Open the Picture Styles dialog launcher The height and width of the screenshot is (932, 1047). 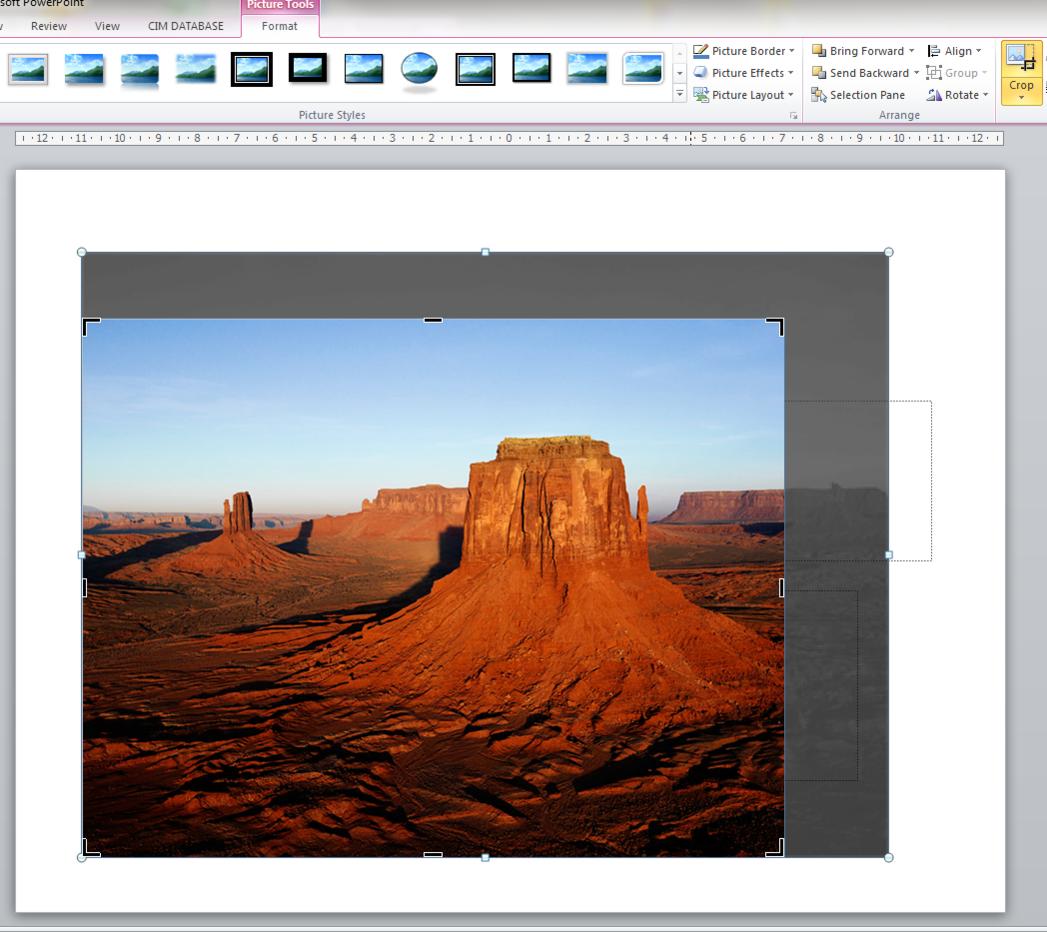pyautogui.click(x=793, y=115)
